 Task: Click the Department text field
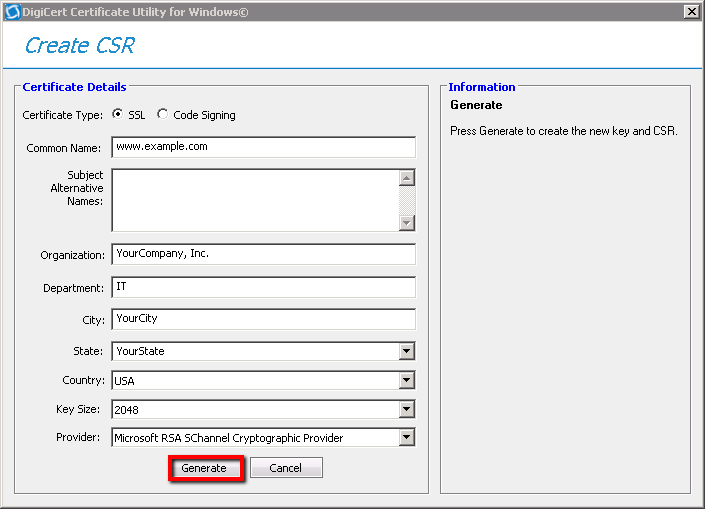(263, 287)
